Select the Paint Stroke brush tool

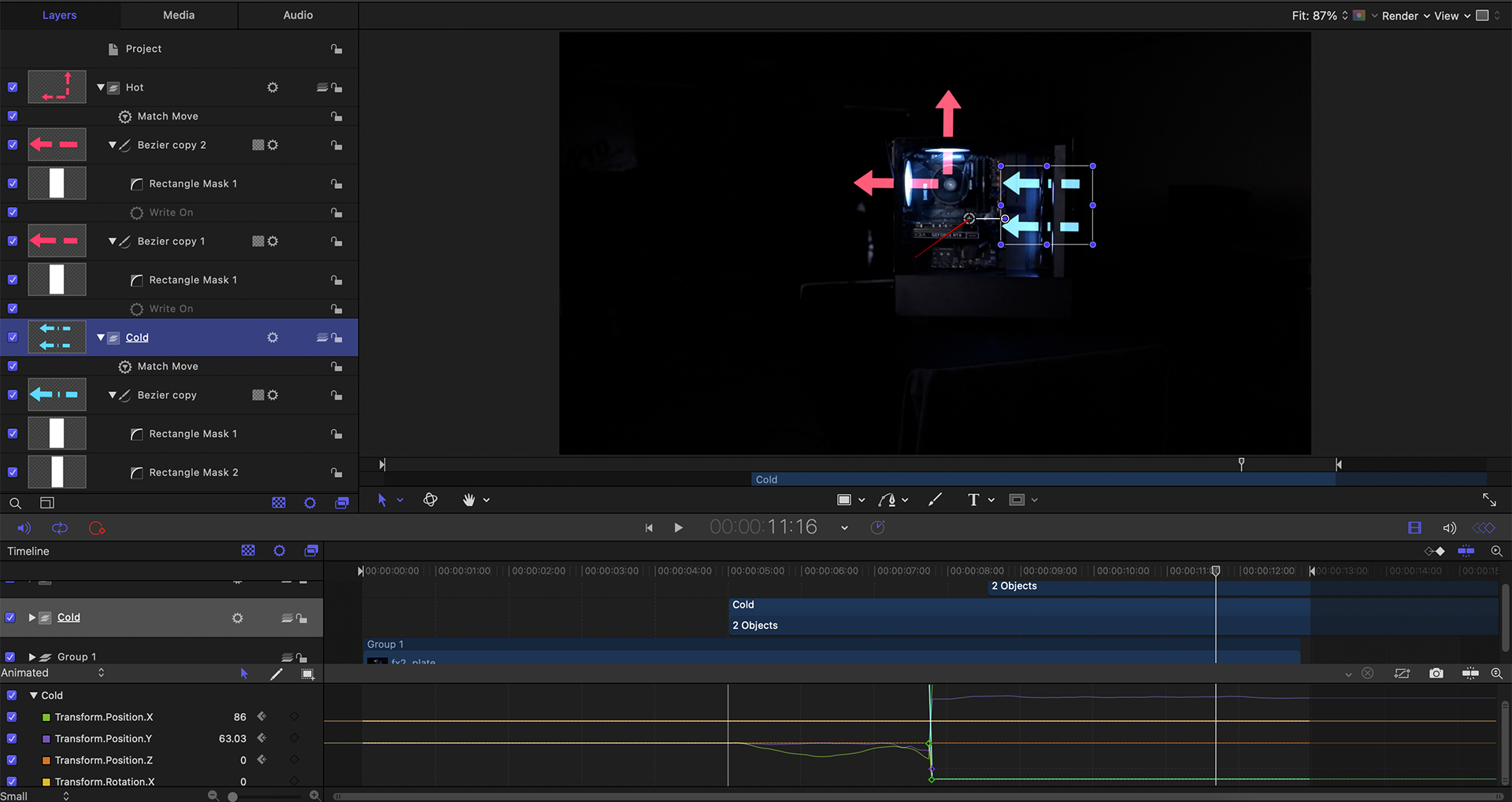[936, 500]
